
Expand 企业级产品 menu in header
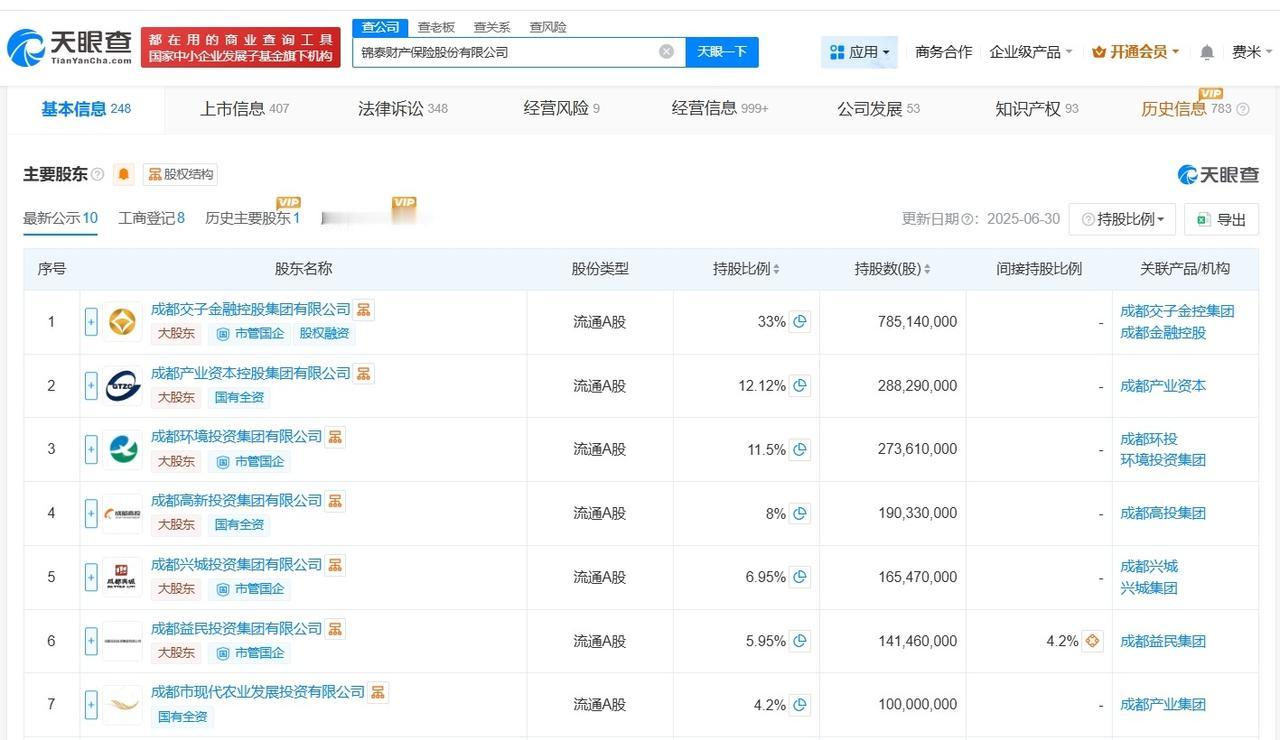tap(1031, 52)
